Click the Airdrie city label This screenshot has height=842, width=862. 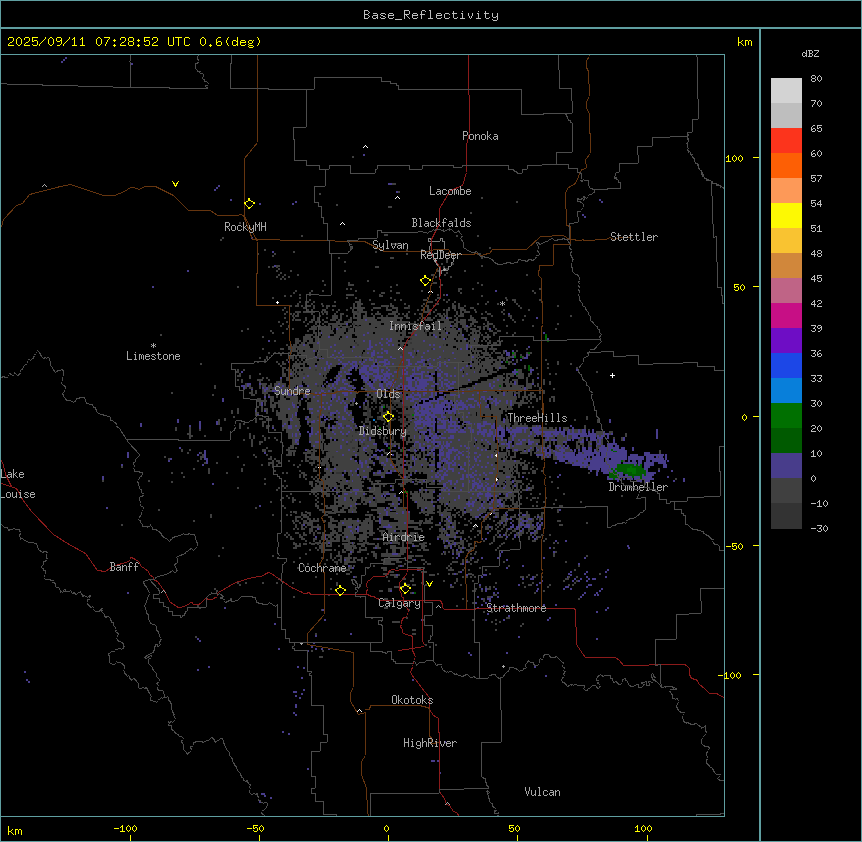click(404, 537)
